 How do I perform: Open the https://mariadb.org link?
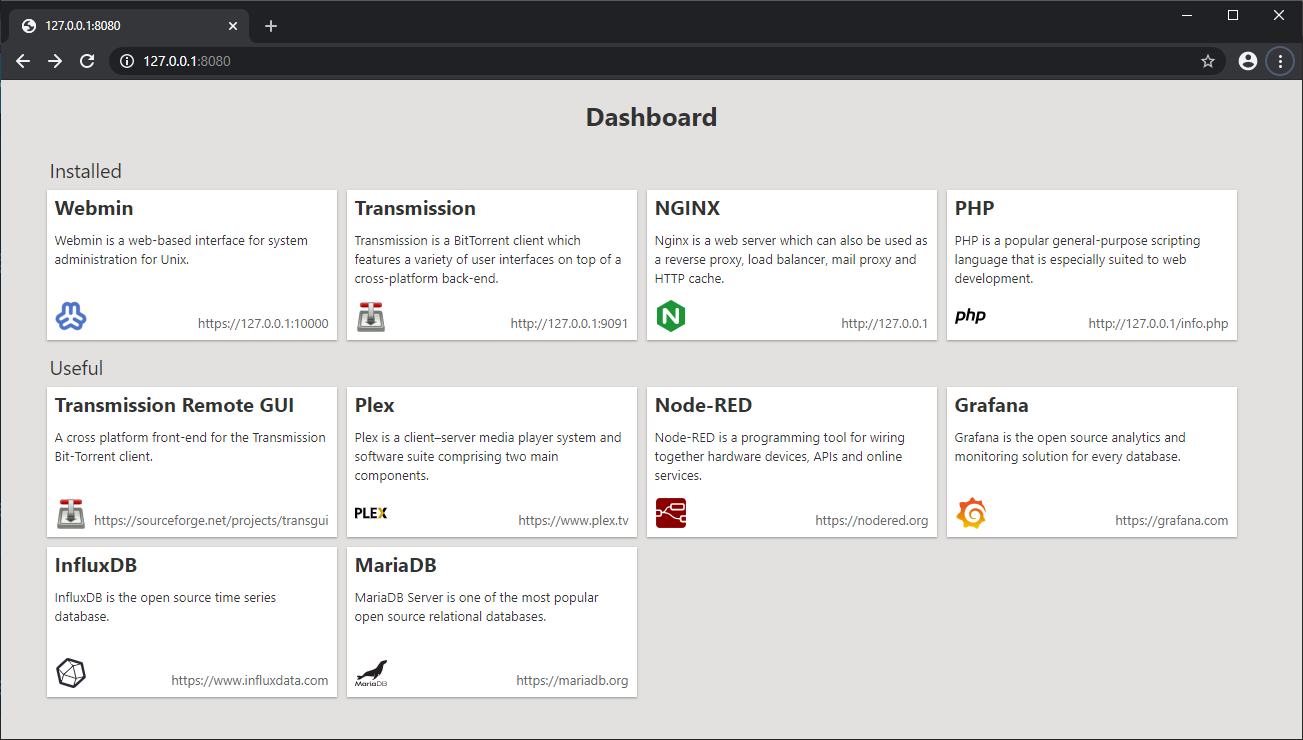pyautogui.click(x=572, y=681)
